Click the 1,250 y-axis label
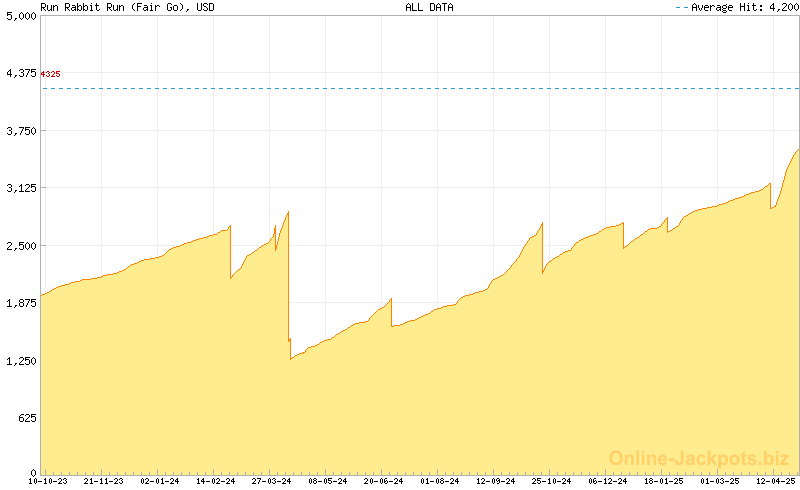Image resolution: width=800 pixels, height=490 pixels. coord(19,361)
